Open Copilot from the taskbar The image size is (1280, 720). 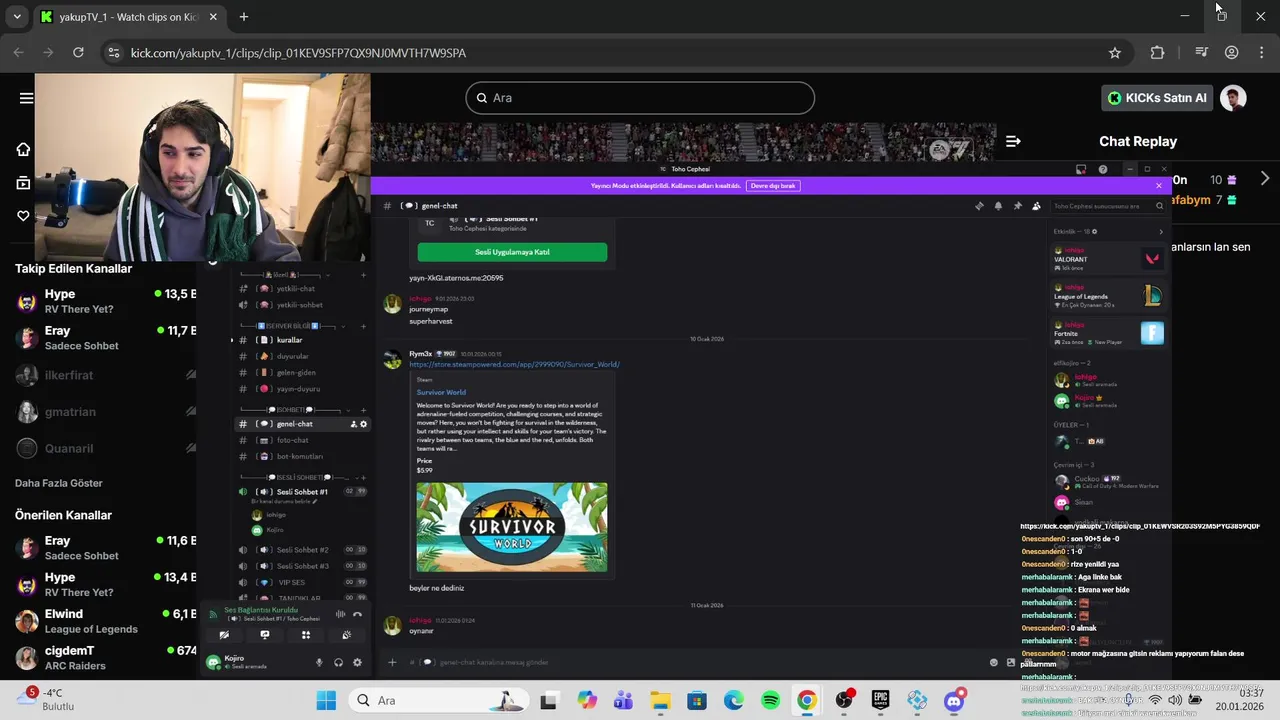click(x=587, y=700)
